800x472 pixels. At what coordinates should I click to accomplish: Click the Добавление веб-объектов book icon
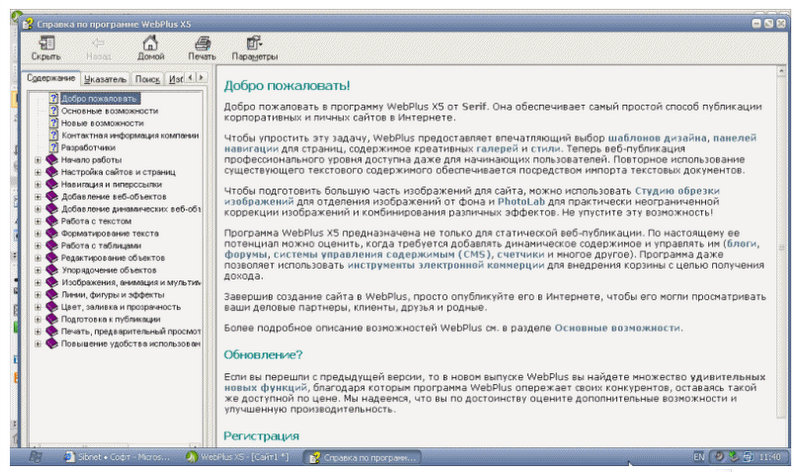52,196
